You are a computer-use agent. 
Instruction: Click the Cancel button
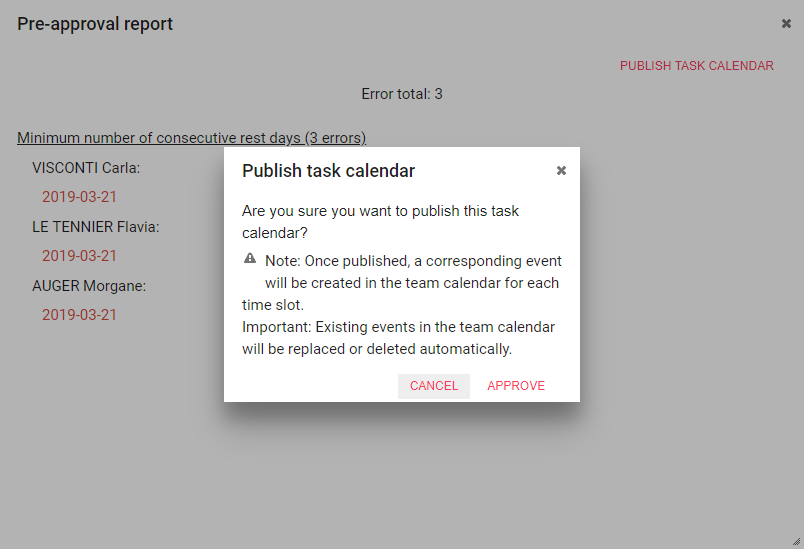tap(434, 386)
